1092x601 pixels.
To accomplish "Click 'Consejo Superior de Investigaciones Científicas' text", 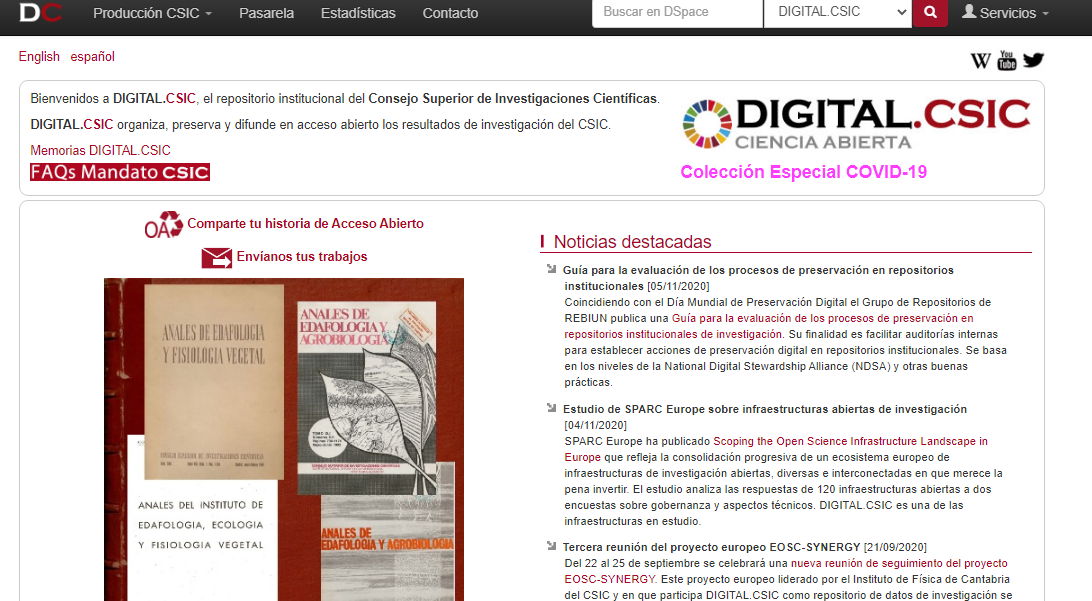I will click(513, 98).
